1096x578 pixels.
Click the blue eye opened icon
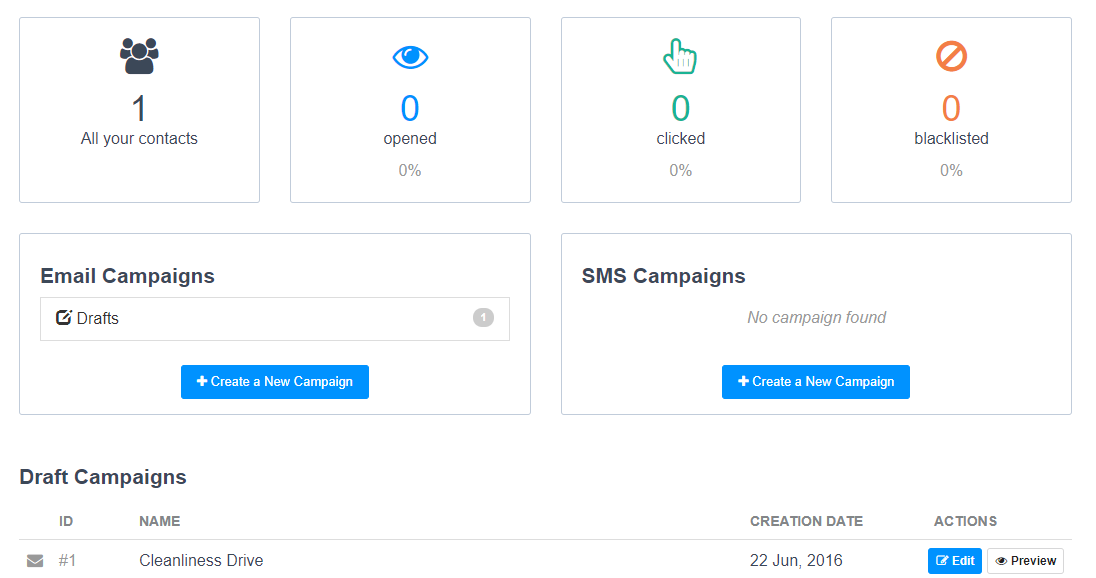tap(410, 57)
